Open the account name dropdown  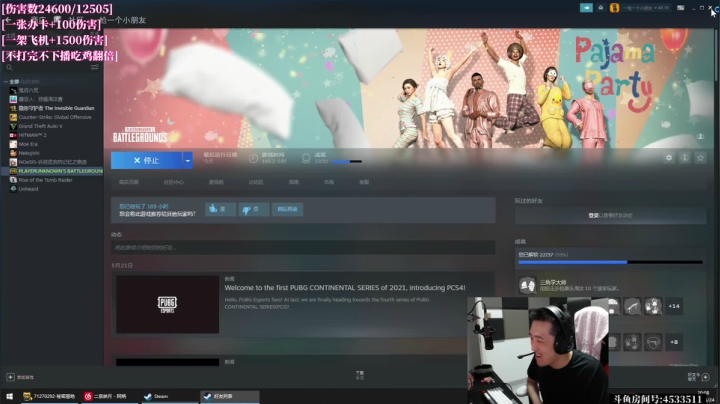[646, 8]
